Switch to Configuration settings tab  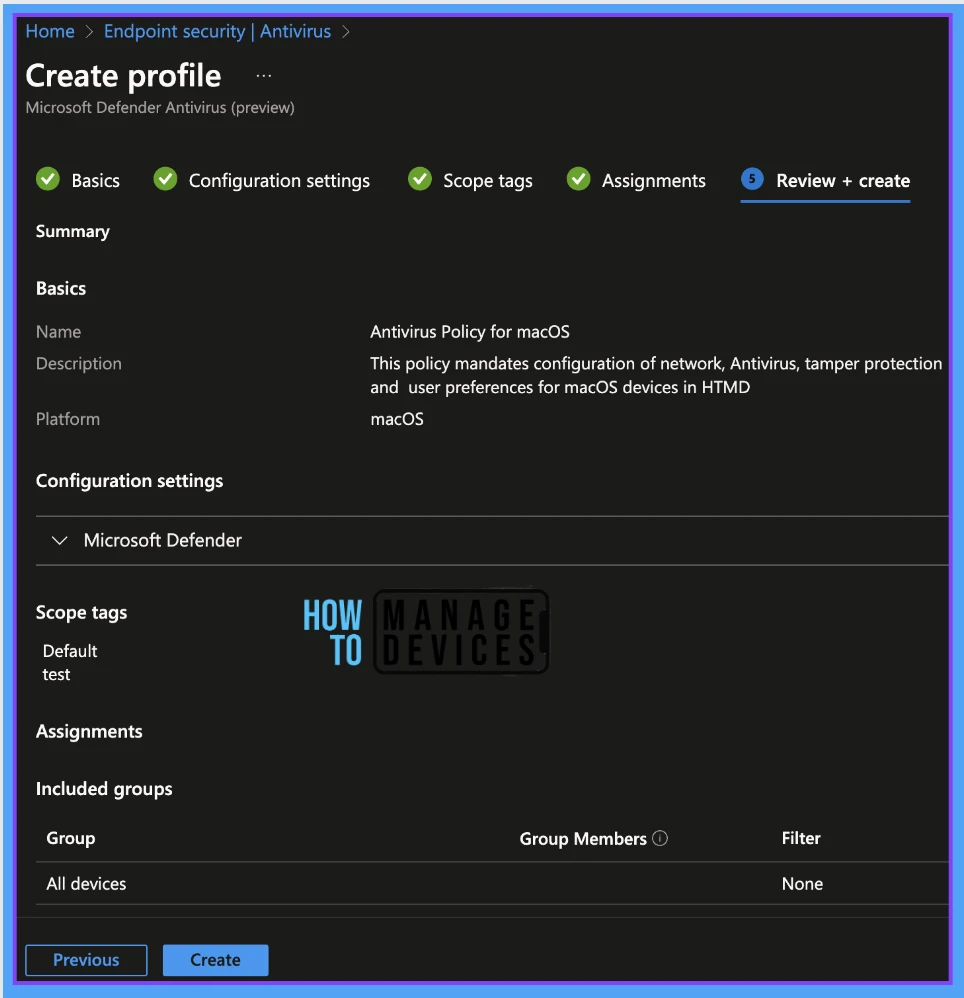(x=279, y=181)
